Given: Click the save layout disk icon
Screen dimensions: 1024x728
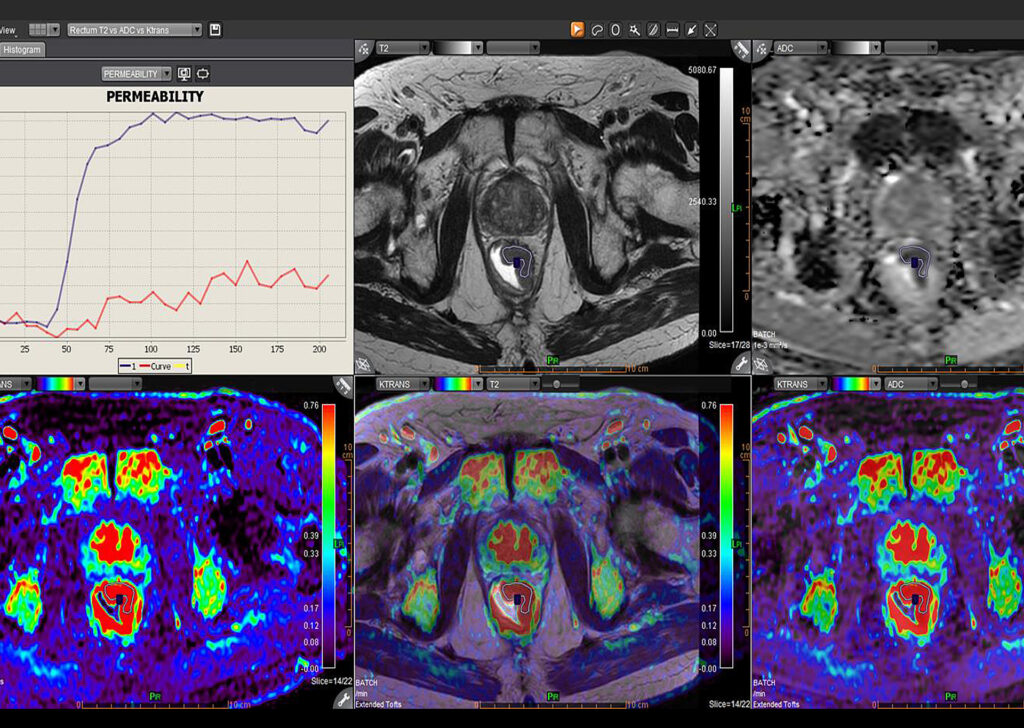Looking at the screenshot, I should [x=215, y=28].
